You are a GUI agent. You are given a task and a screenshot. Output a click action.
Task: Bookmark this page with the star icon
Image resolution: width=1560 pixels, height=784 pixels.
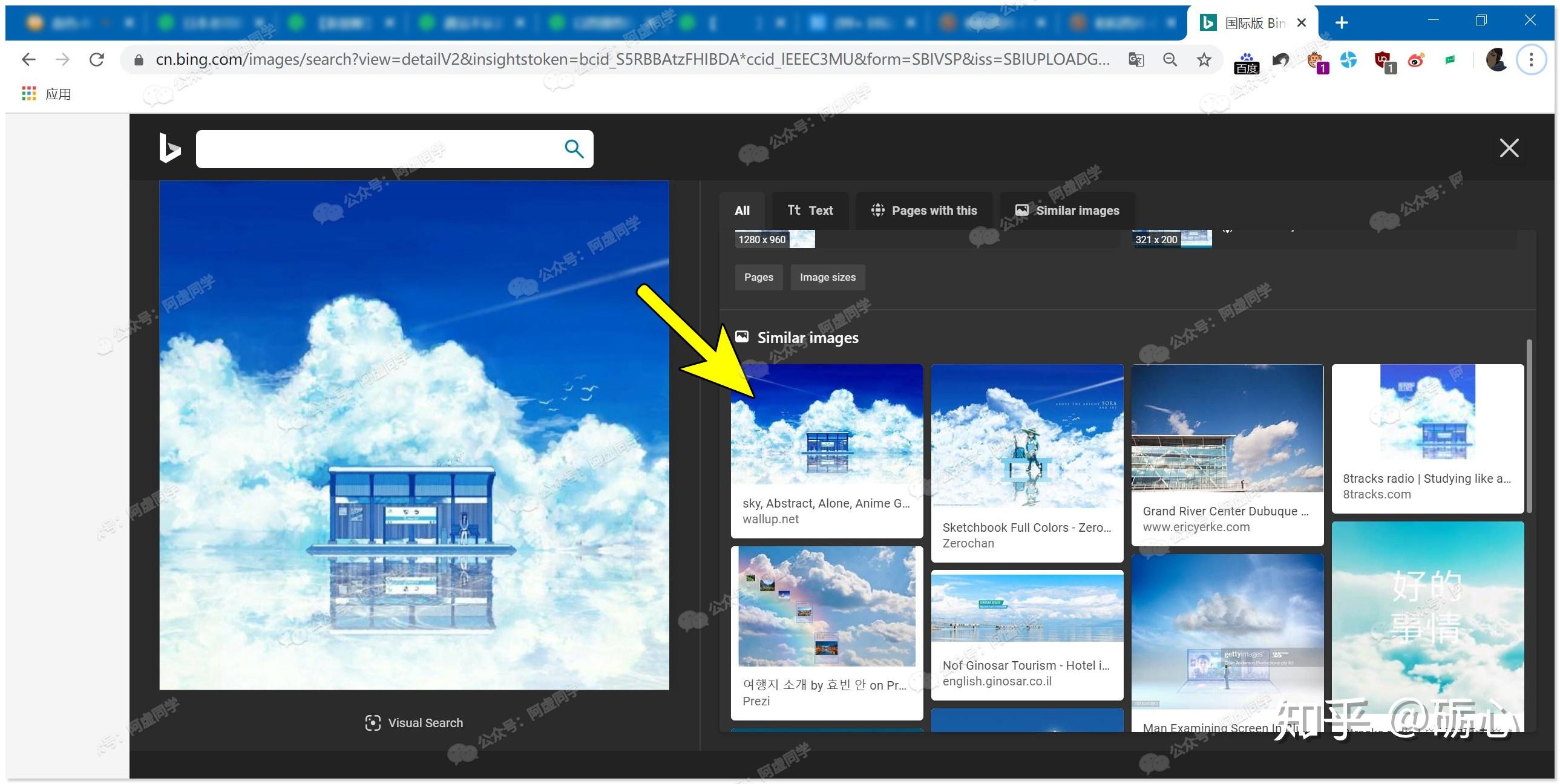1204,59
